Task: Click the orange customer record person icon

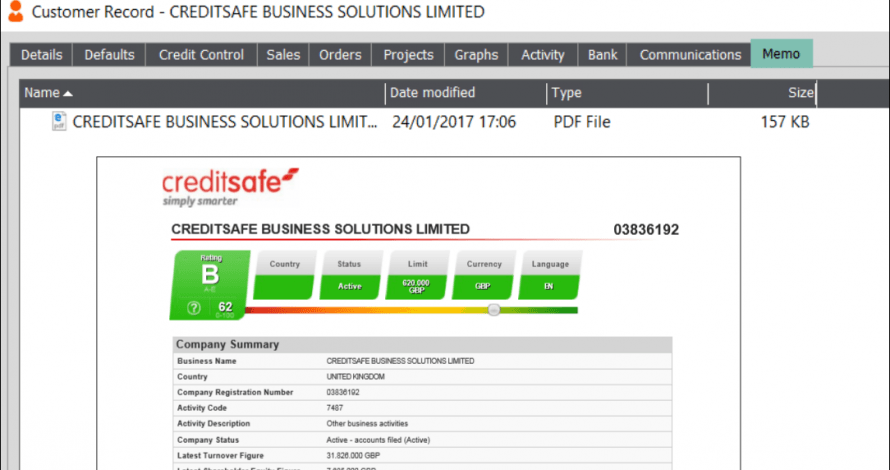Action: (x=15, y=12)
